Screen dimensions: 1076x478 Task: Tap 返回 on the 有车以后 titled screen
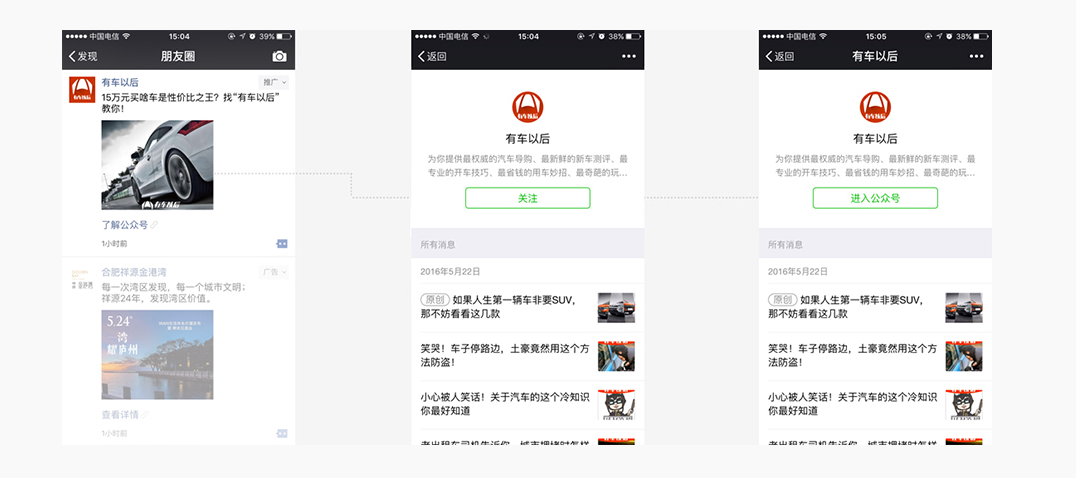coord(780,56)
